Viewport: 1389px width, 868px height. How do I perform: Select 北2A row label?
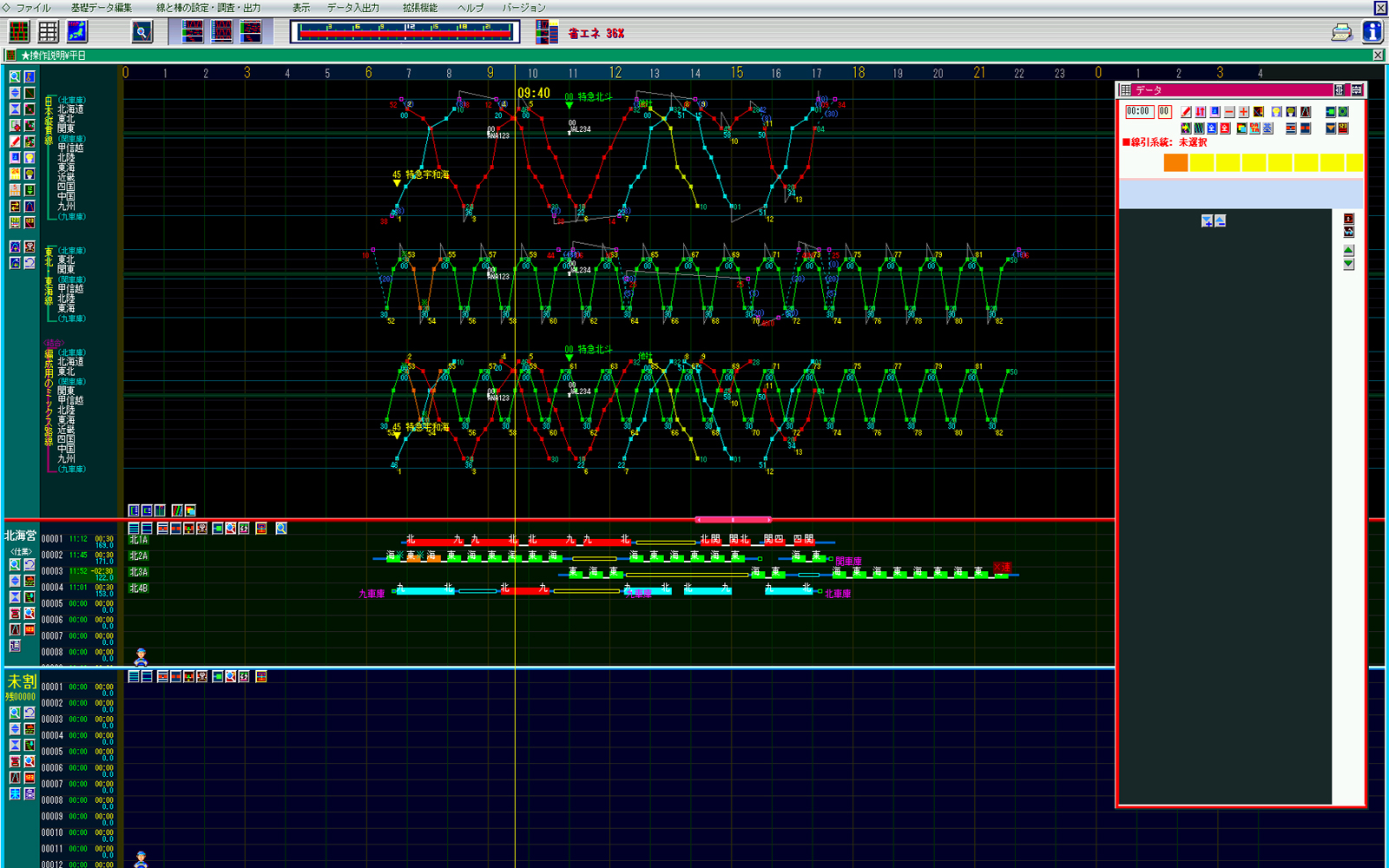click(x=139, y=556)
